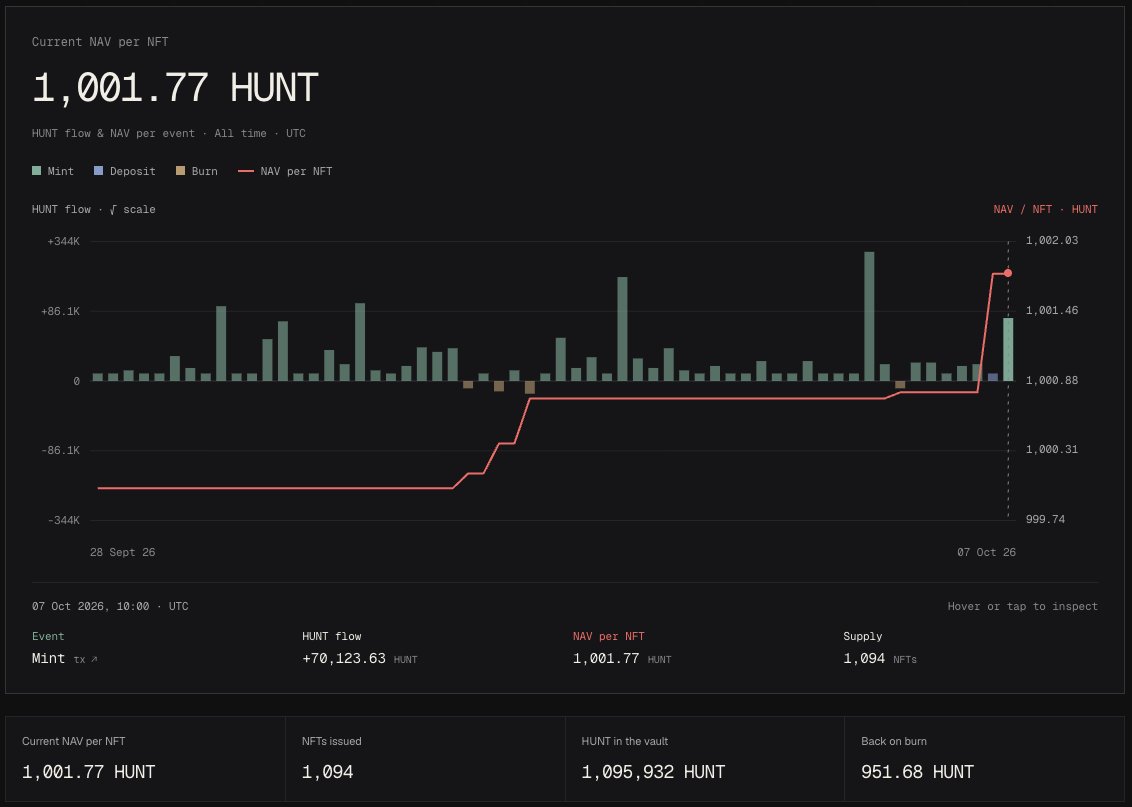The image size is (1132, 807).
Task: Inspect the tallest mint bar near +344K
Action: pos(869,316)
